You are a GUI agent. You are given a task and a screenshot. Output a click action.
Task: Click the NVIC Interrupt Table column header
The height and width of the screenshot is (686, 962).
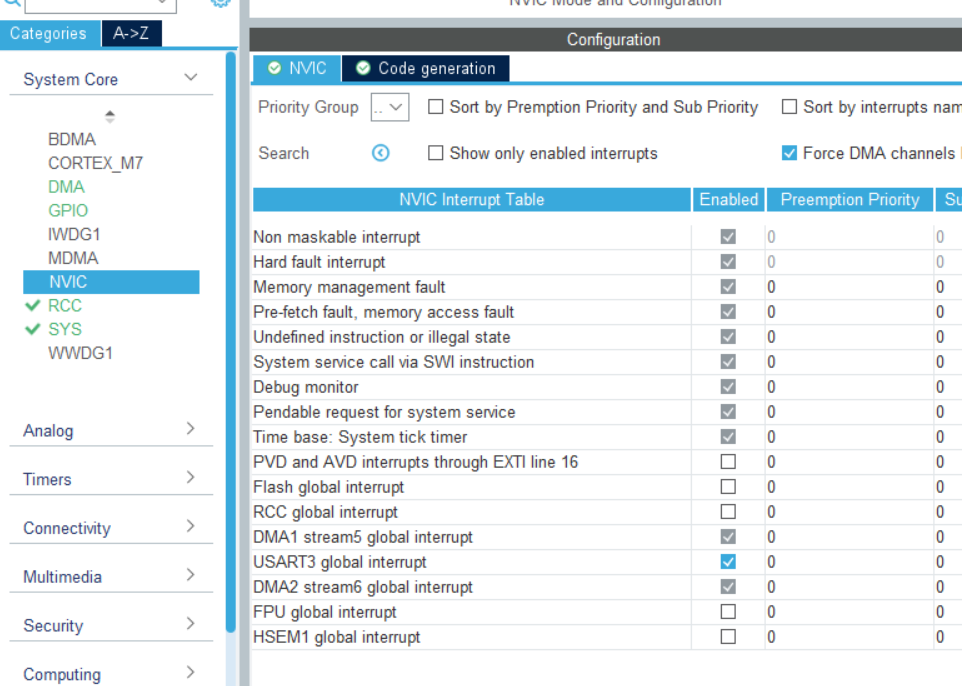click(x=472, y=199)
